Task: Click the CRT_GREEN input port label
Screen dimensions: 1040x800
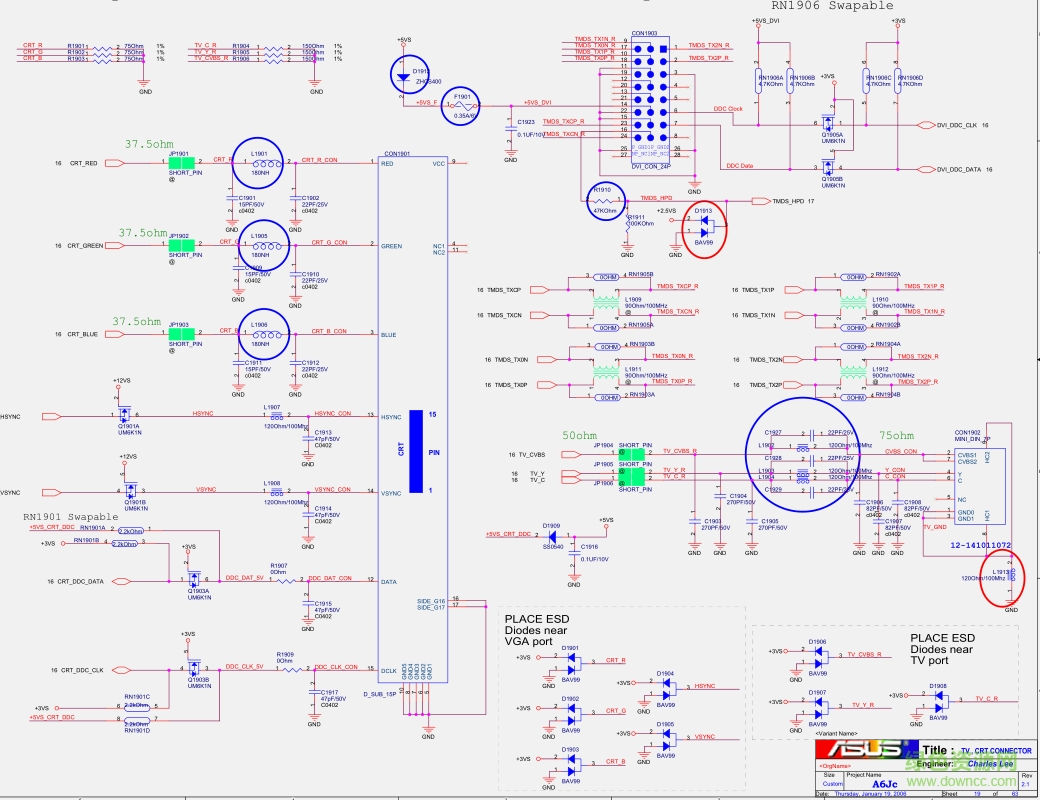Action: click(85, 245)
